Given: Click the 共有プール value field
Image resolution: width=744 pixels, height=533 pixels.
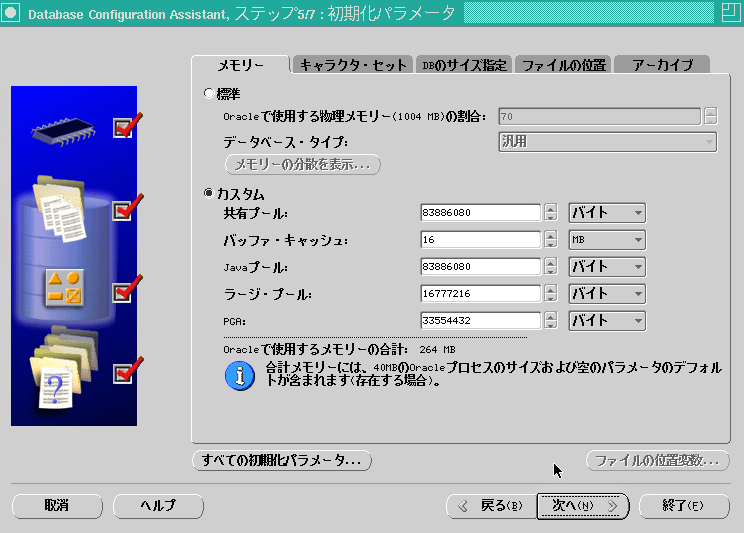Looking at the screenshot, I should pos(480,213).
